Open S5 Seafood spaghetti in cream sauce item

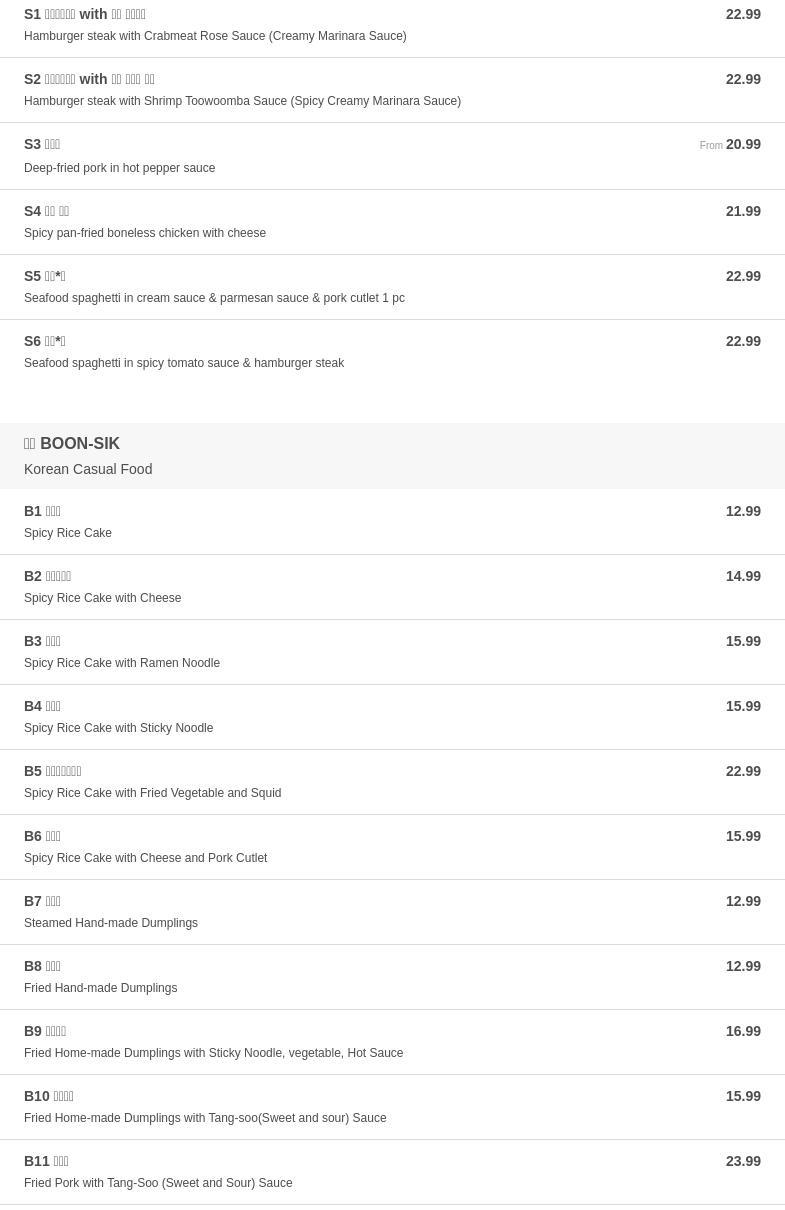(392, 287)
